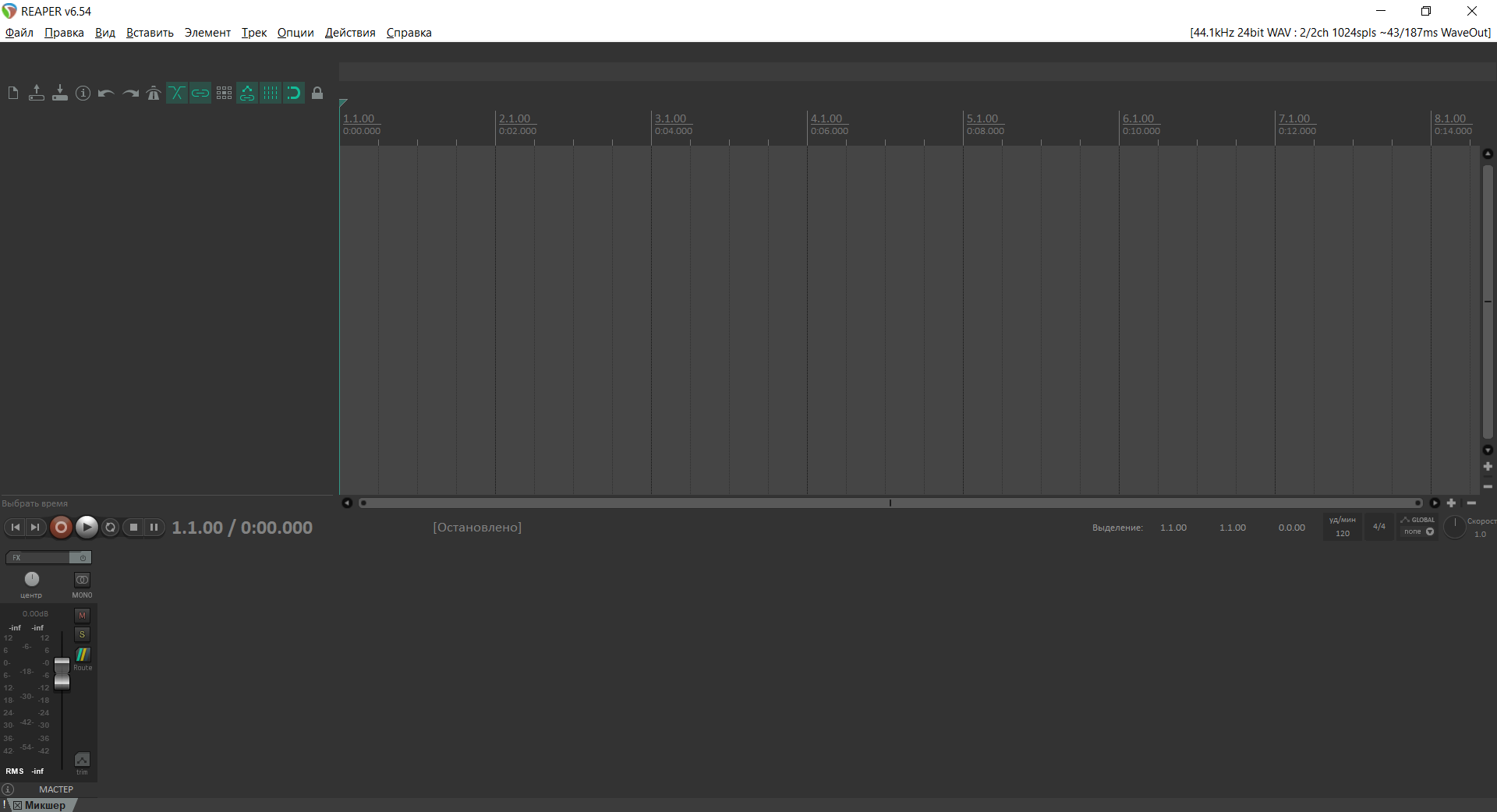Open the Трек menu
The width and height of the screenshot is (1497, 812).
coord(254,33)
